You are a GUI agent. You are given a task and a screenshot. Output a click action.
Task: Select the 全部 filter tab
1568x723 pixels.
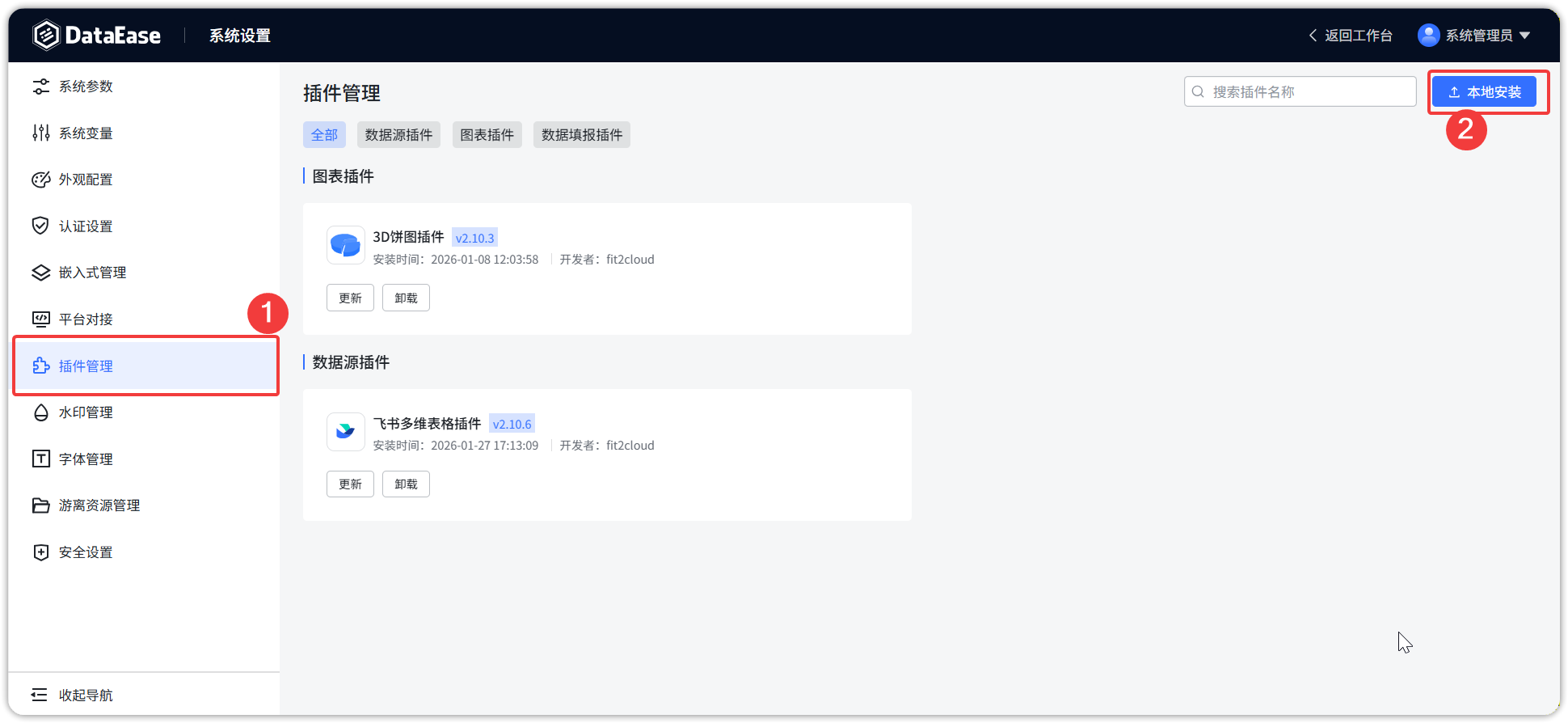324,135
